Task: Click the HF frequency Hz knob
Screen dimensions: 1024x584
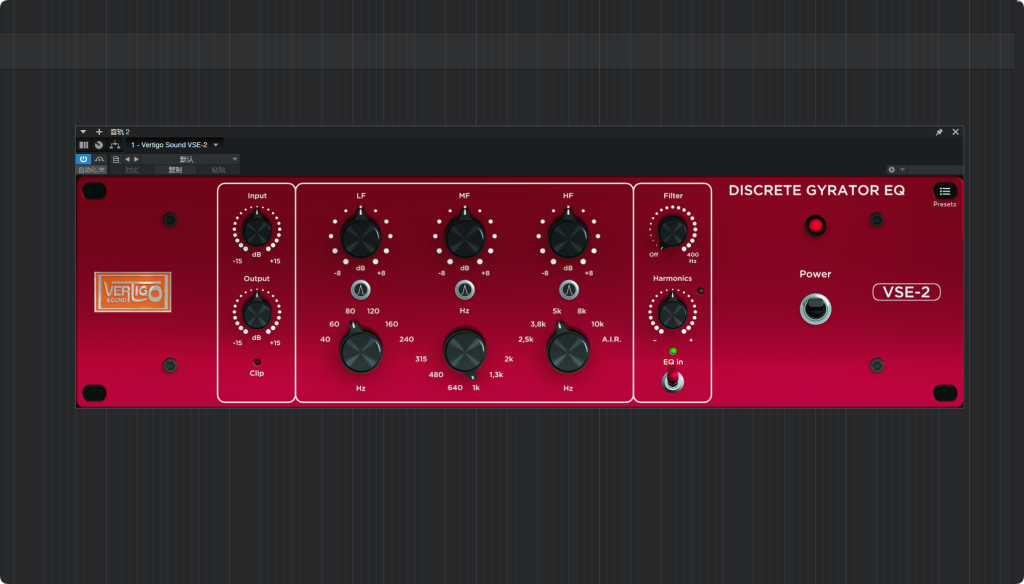Action: point(568,350)
